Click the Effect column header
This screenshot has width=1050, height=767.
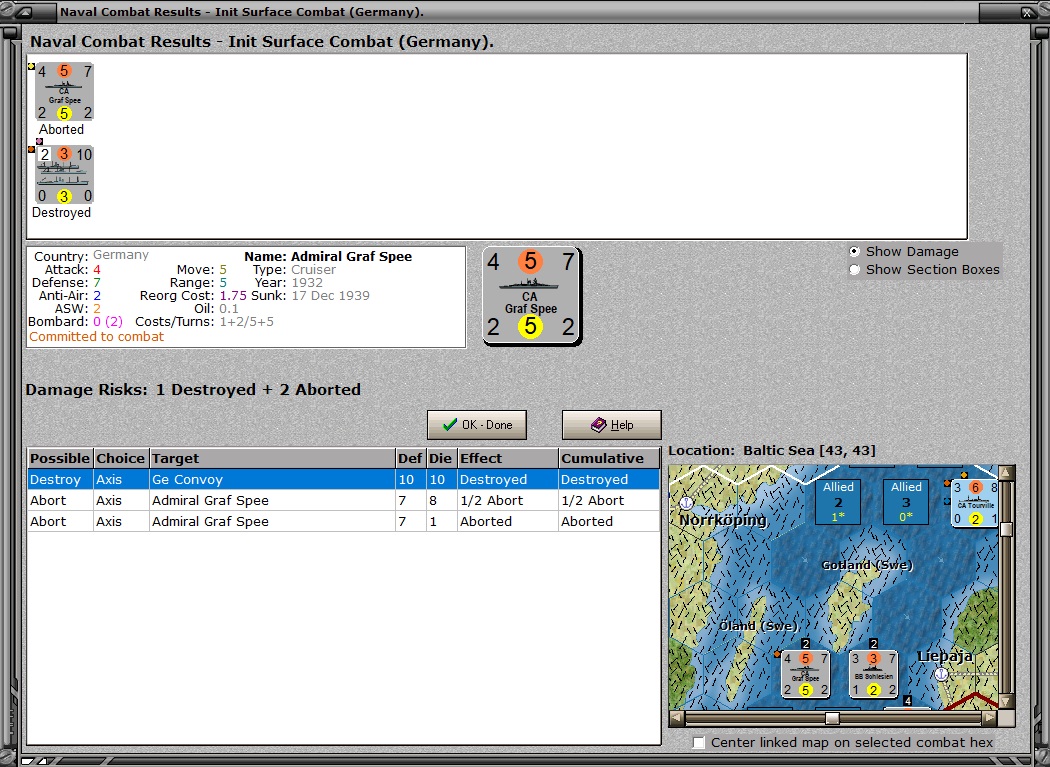click(x=508, y=459)
